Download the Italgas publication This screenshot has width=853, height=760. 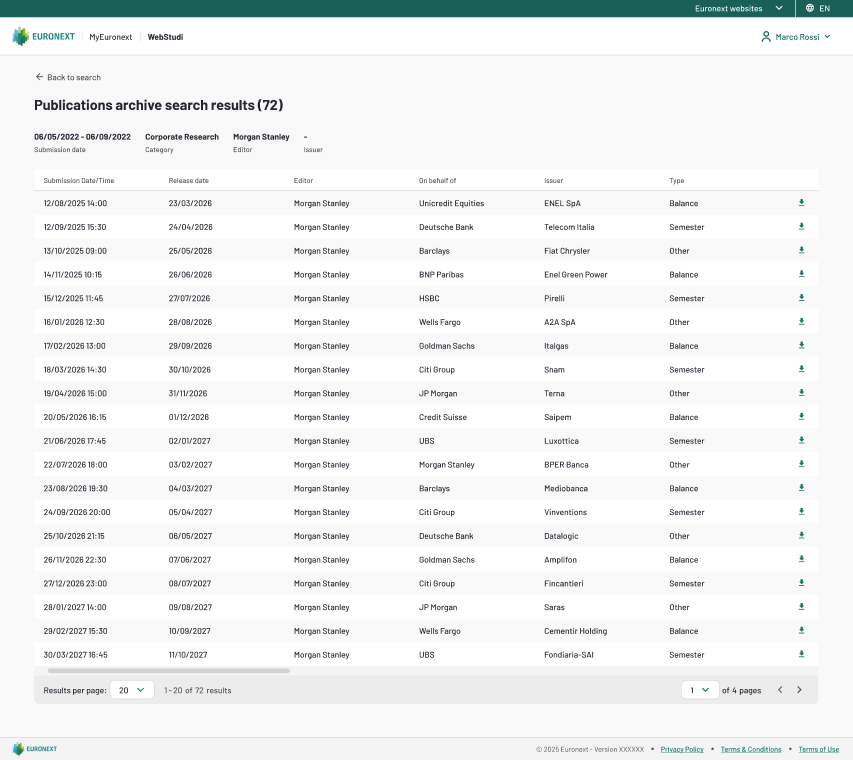801,345
